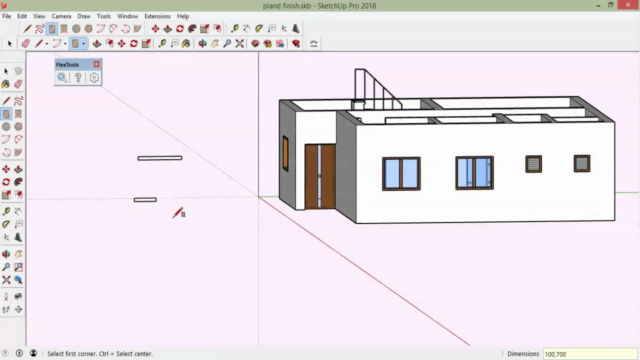Open the Edit menu
Screen dimensions: 640x360
[x=22, y=16]
